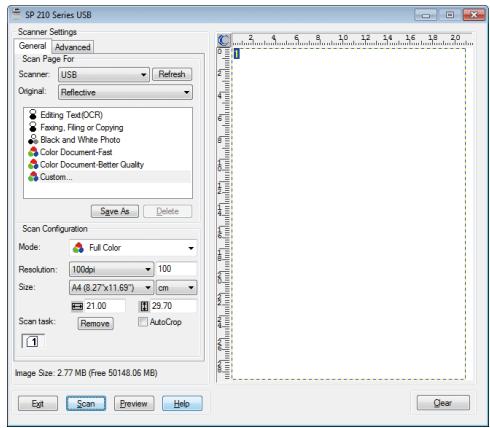The image size is (490, 428).
Task: Click the Full Color mode icon
Action: pos(78,248)
